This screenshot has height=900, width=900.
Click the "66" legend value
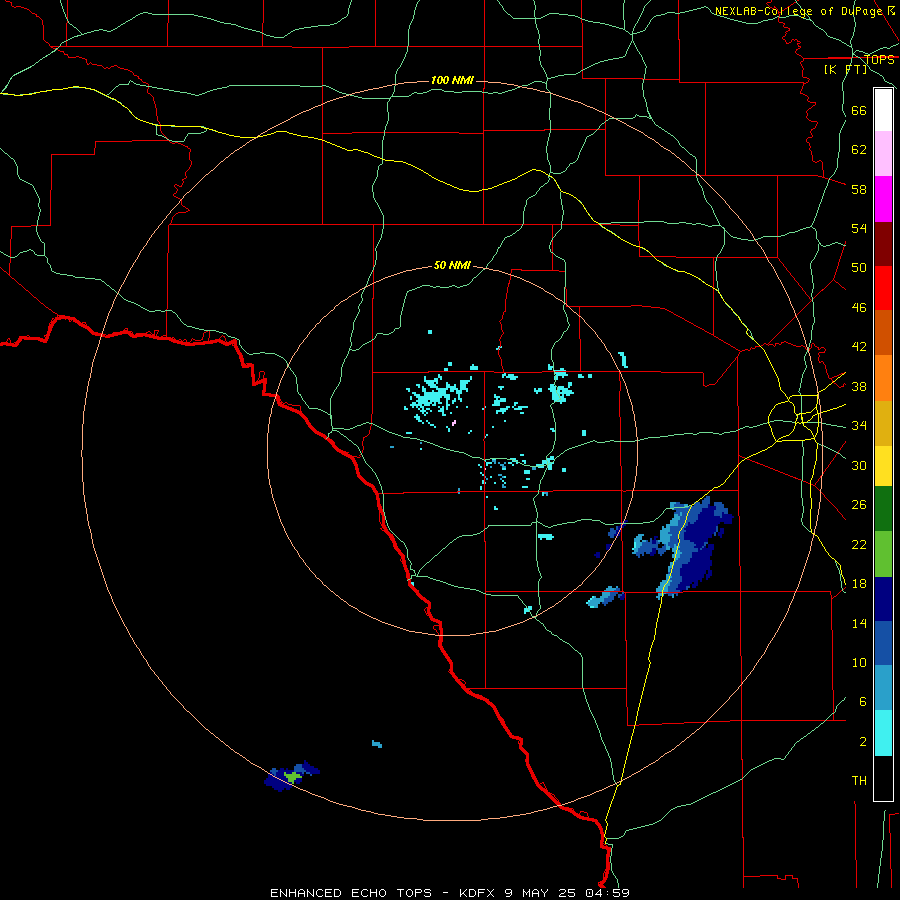[859, 111]
